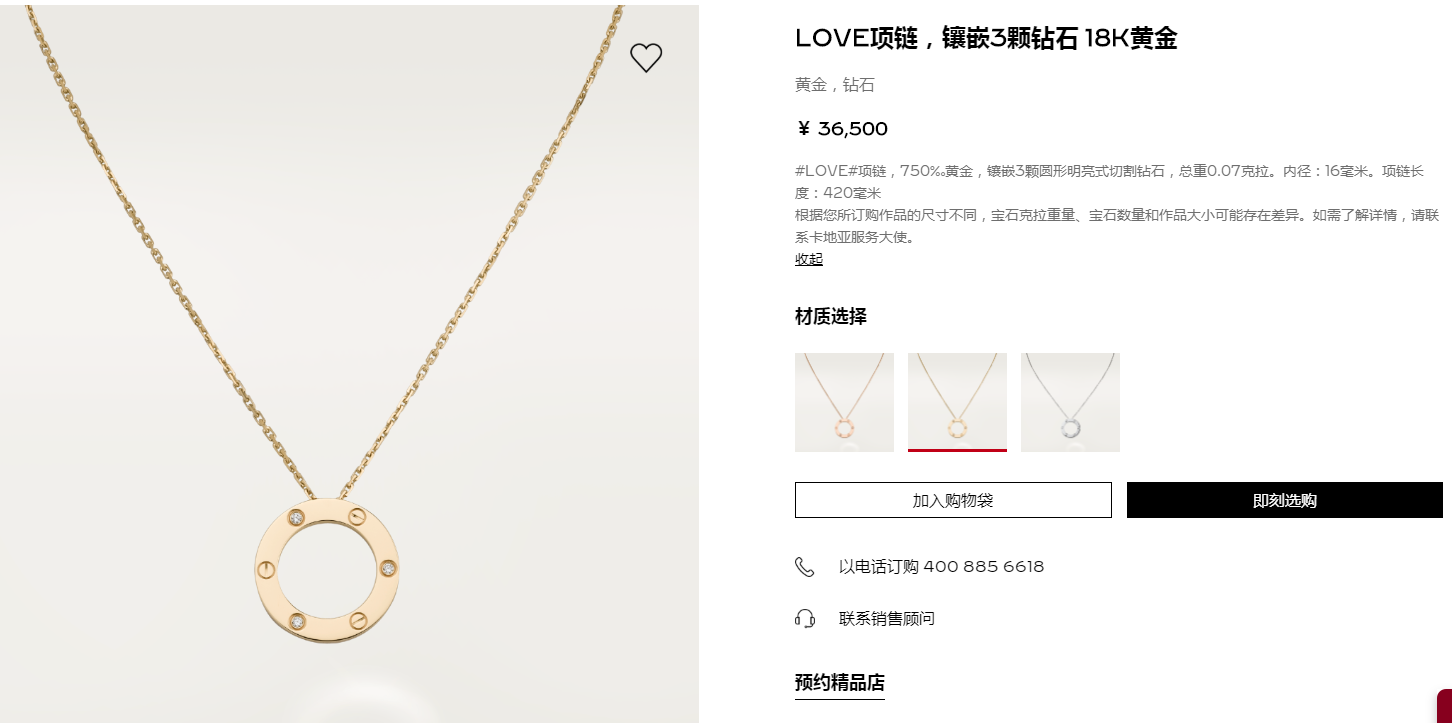Screen dimensions: 1452x723
Task: Click the #LOVE#项链 description paragraph
Action: pos(1117,204)
